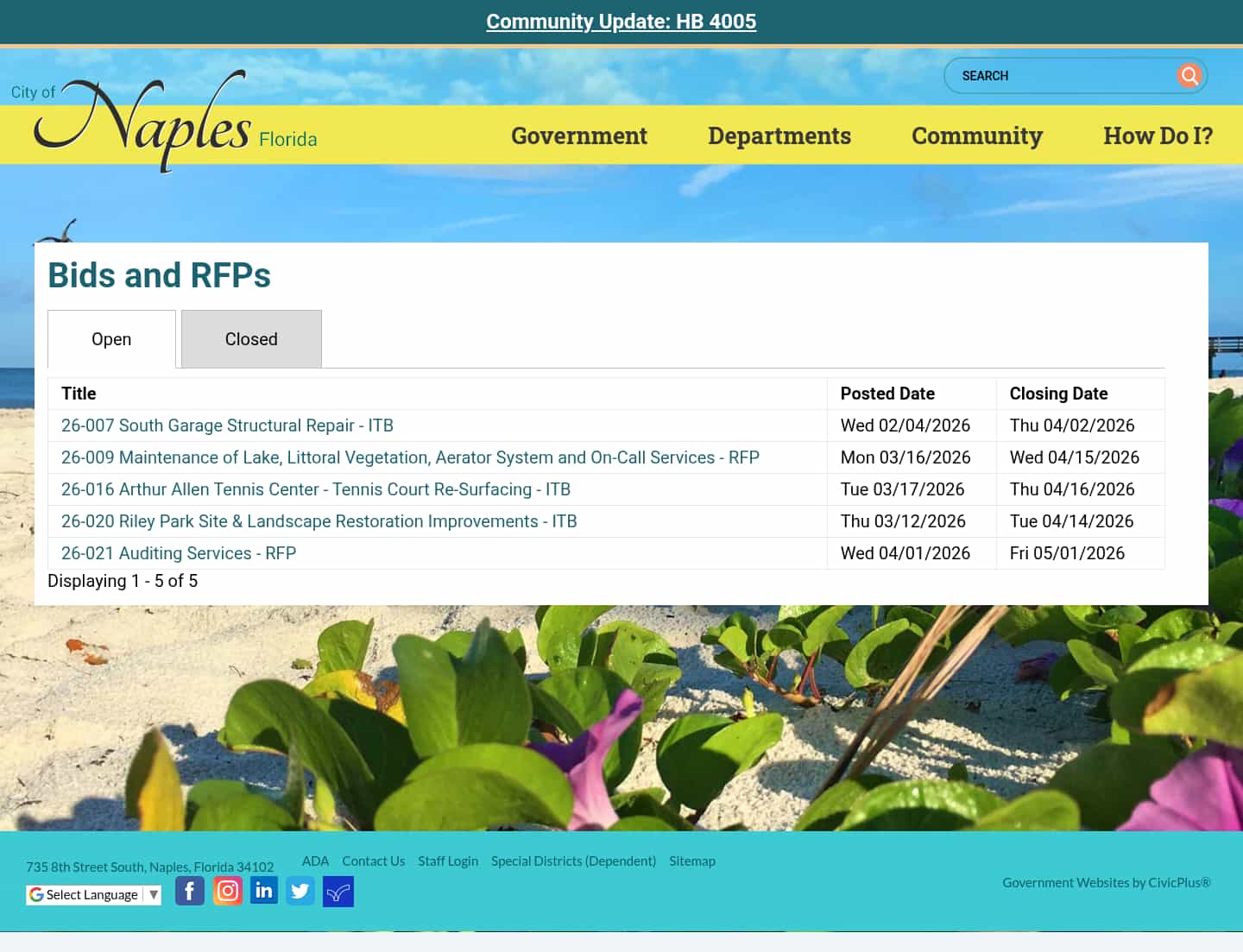
Task: Open the How Do I? dropdown menu
Action: click(x=1158, y=136)
